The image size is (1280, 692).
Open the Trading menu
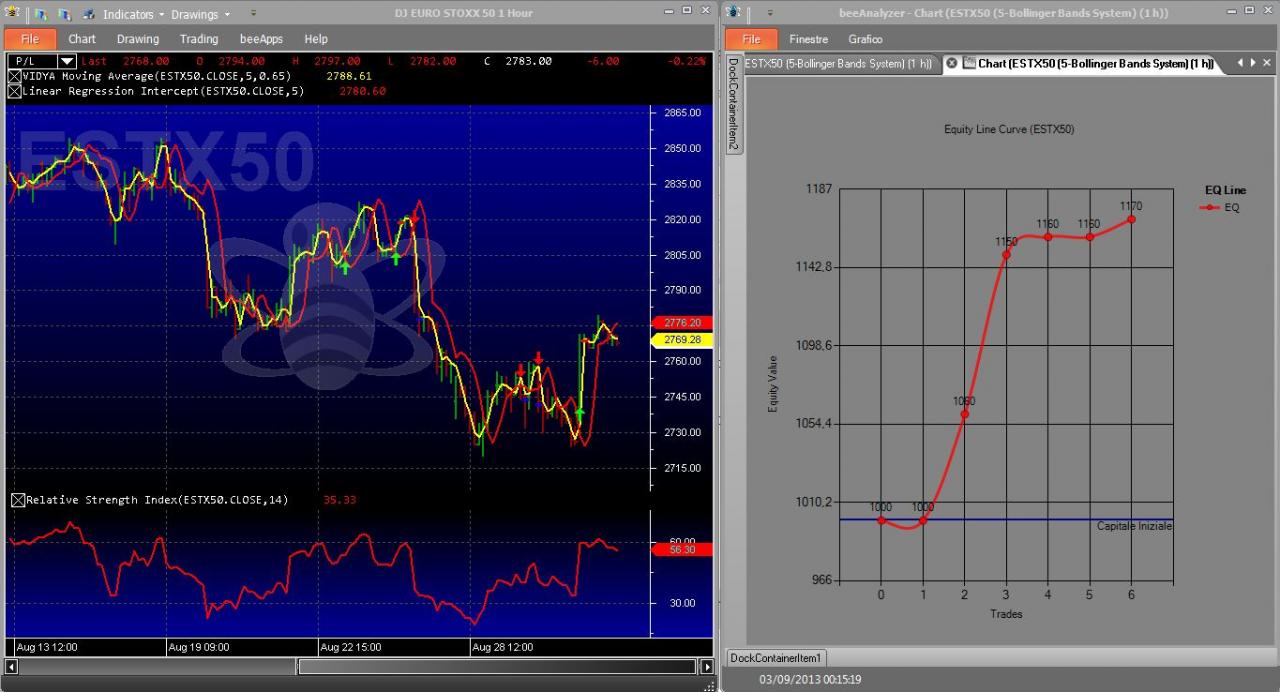coord(199,39)
